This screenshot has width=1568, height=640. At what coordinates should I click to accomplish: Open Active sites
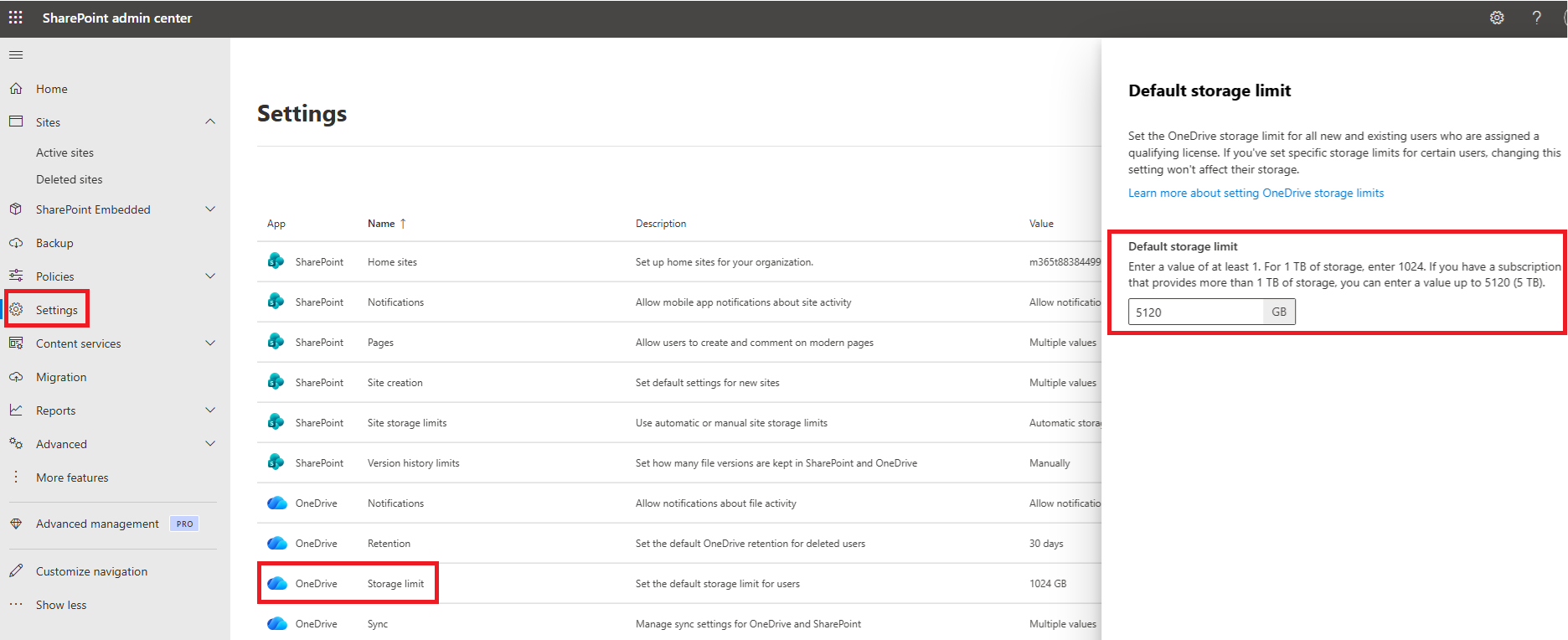point(64,152)
